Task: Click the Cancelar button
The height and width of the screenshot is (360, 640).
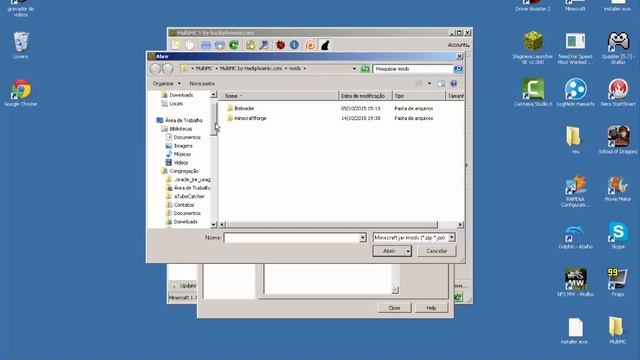Action: 437,251
